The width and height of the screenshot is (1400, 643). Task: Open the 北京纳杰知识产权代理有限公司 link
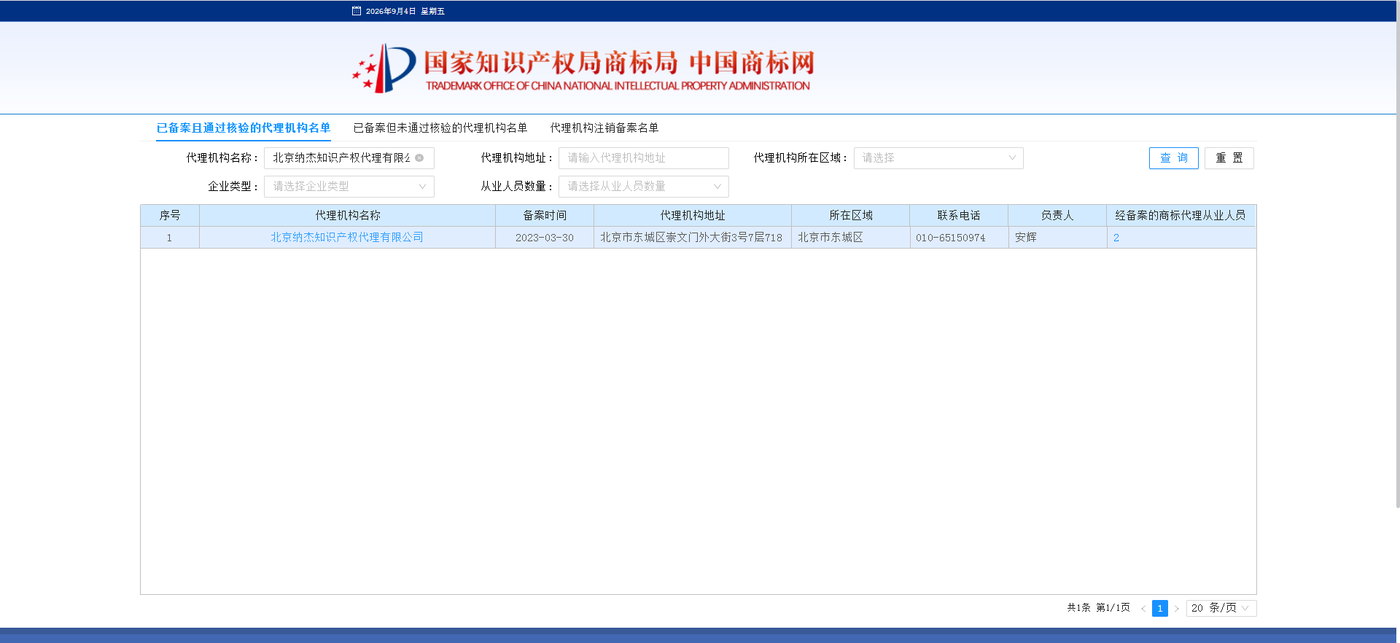click(347, 238)
